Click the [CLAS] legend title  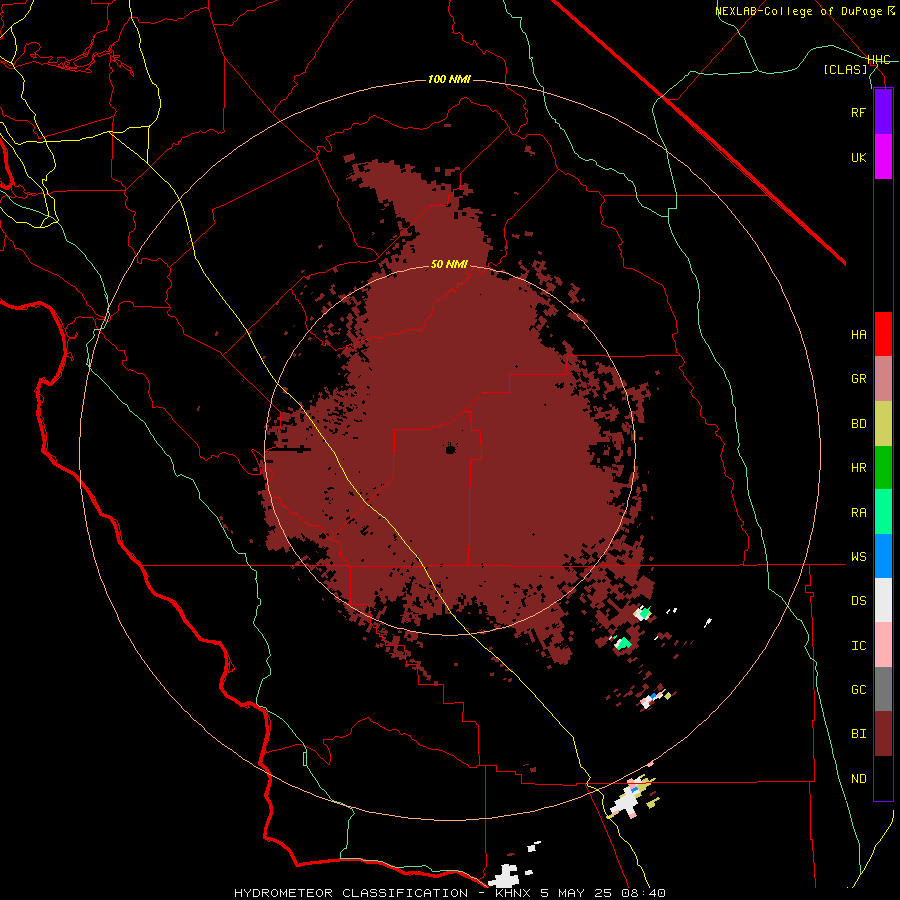click(845, 69)
